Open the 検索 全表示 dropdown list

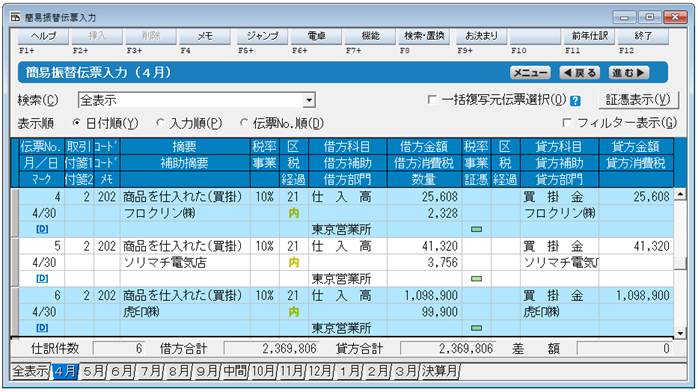pos(309,100)
